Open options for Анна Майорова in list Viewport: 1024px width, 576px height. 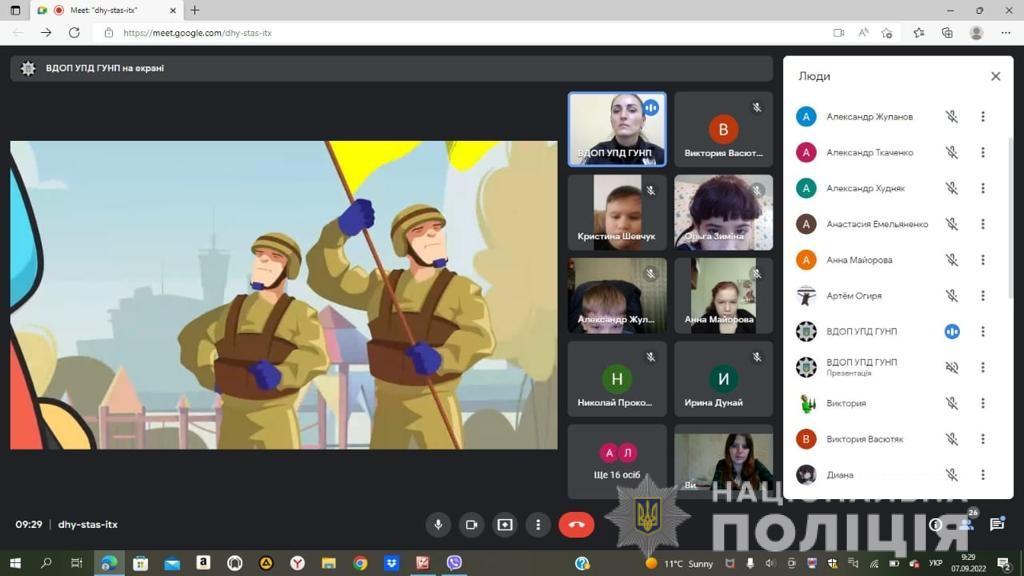pos(982,260)
